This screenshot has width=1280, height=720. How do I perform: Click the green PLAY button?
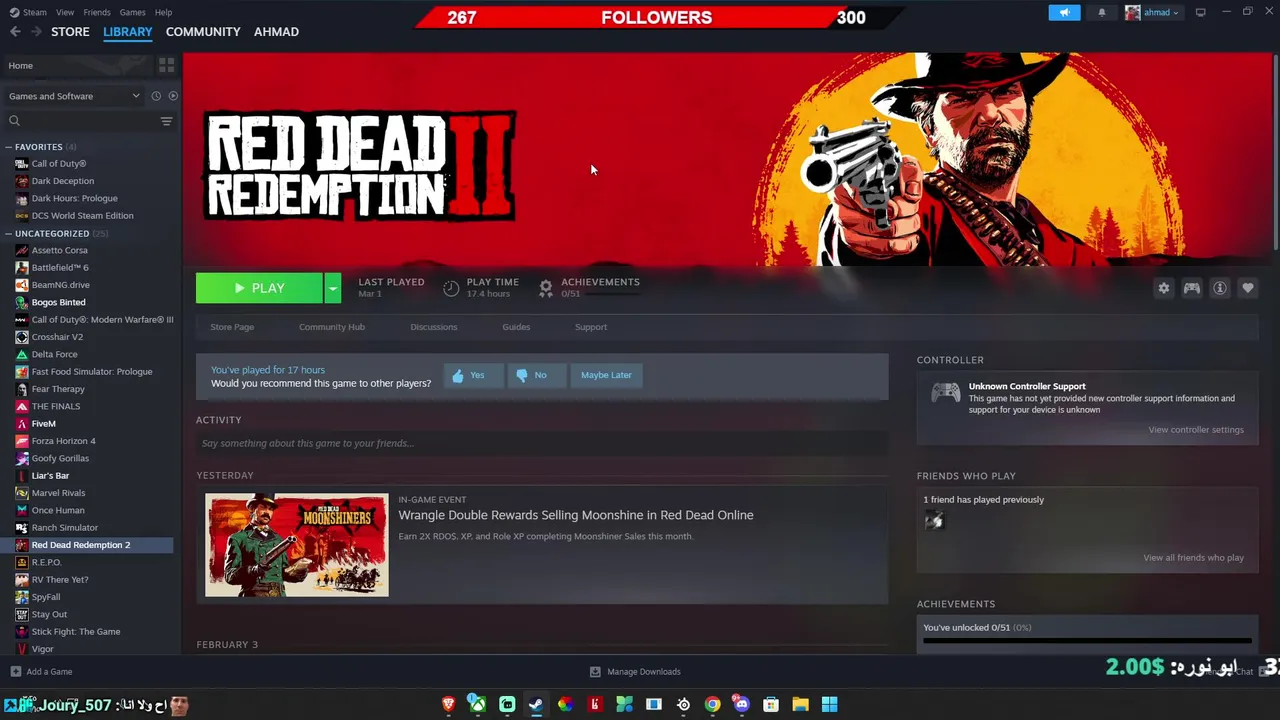[x=259, y=288]
